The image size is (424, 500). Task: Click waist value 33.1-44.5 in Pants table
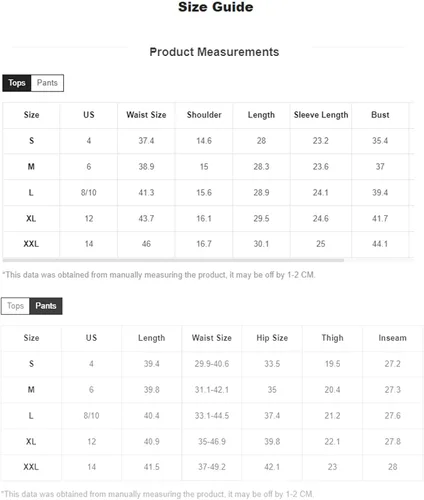(212, 416)
